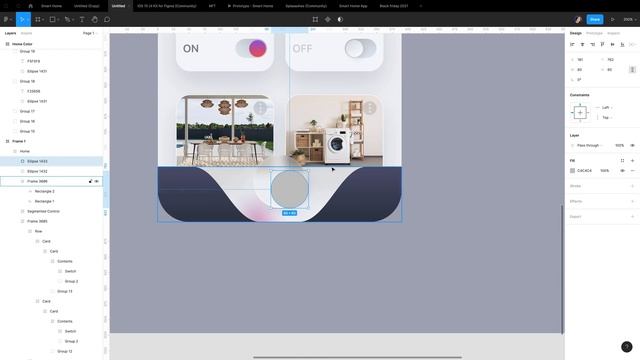Open the Smart Home App file tab
This screenshot has height=360, width=640.
point(353,6)
